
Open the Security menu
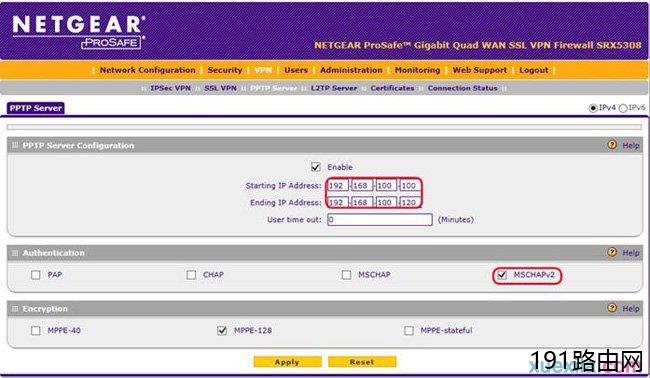tap(225, 70)
